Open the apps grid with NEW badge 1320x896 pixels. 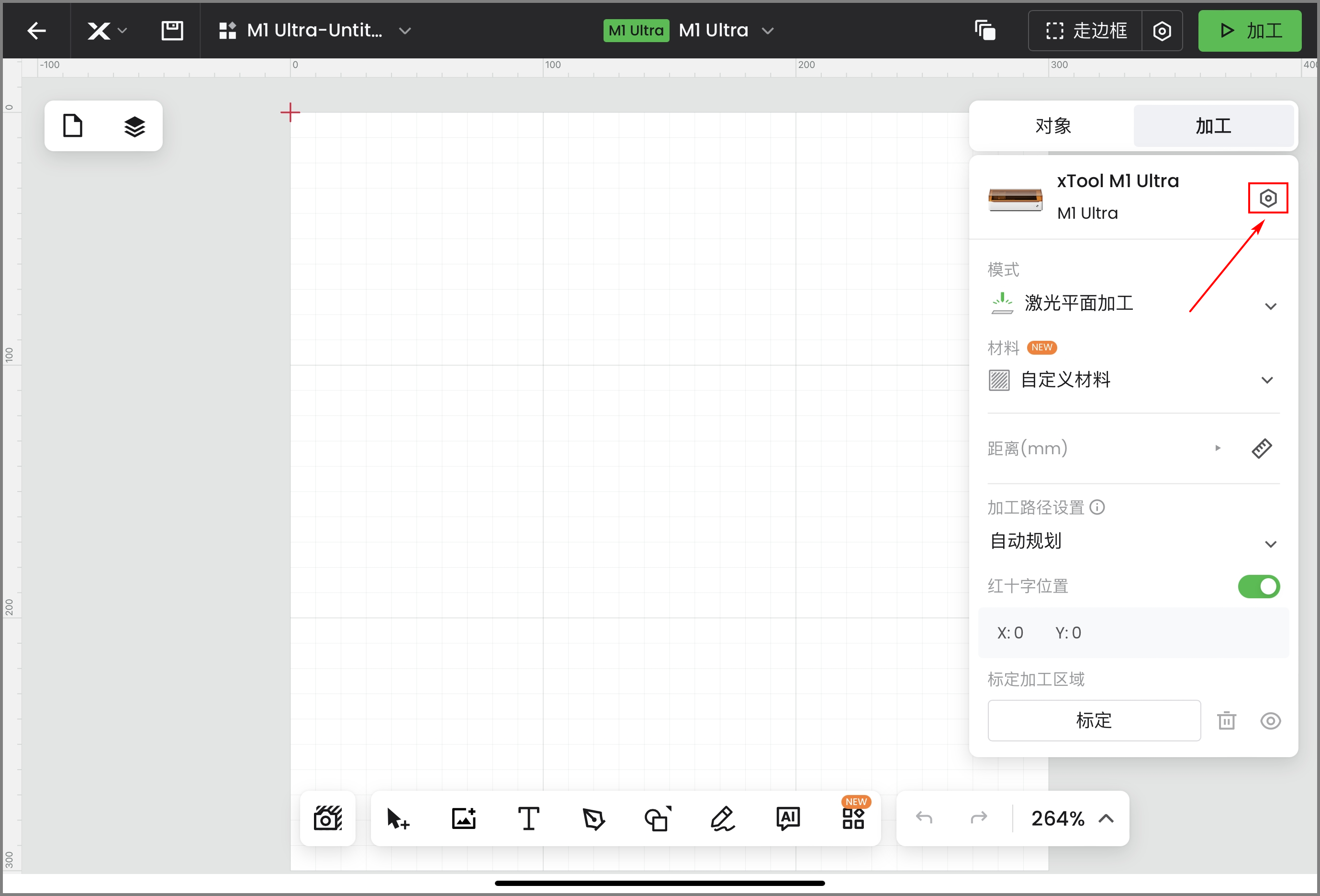click(x=853, y=819)
